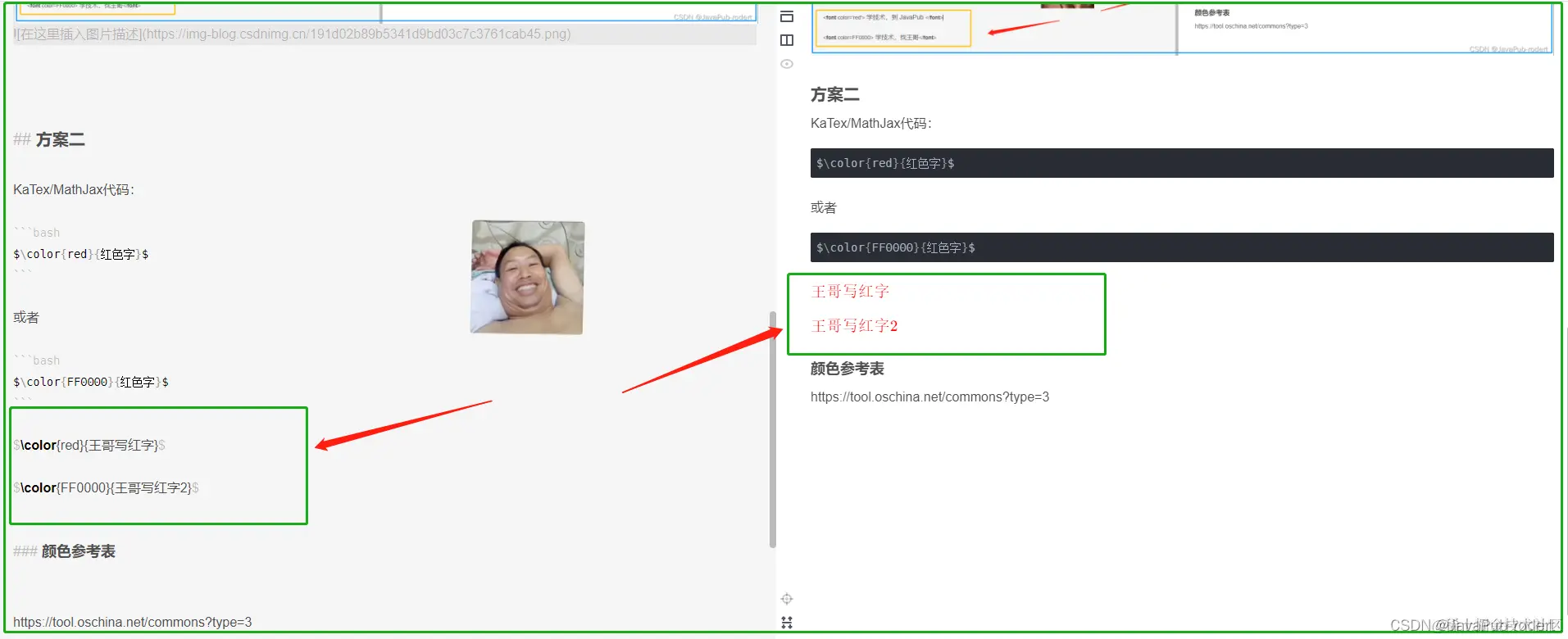
Task: Click the $\color{FF0000}{红色字}$ code block in the preview
Action: [x=1182, y=247]
